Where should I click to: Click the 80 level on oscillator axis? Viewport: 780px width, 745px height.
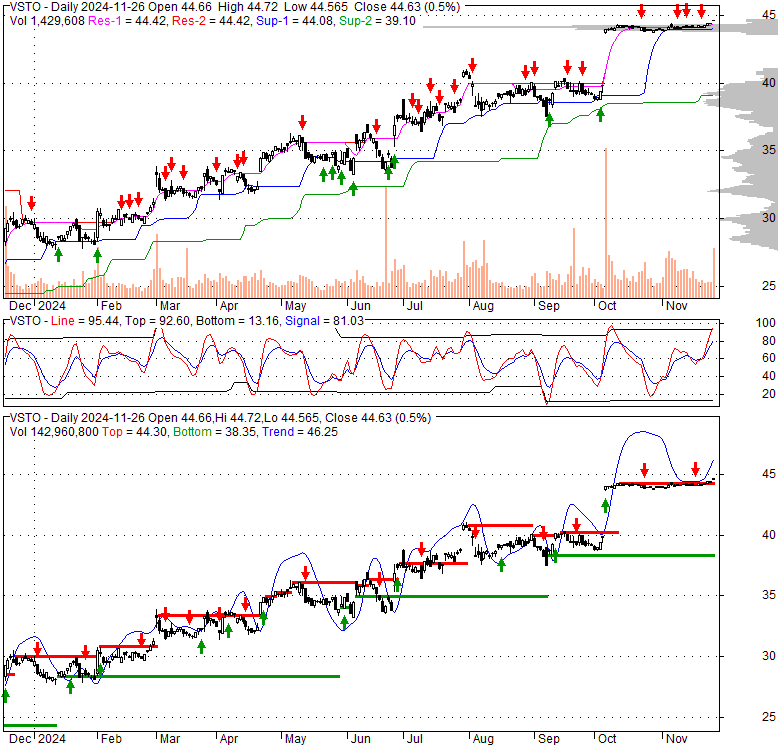pyautogui.click(x=769, y=341)
